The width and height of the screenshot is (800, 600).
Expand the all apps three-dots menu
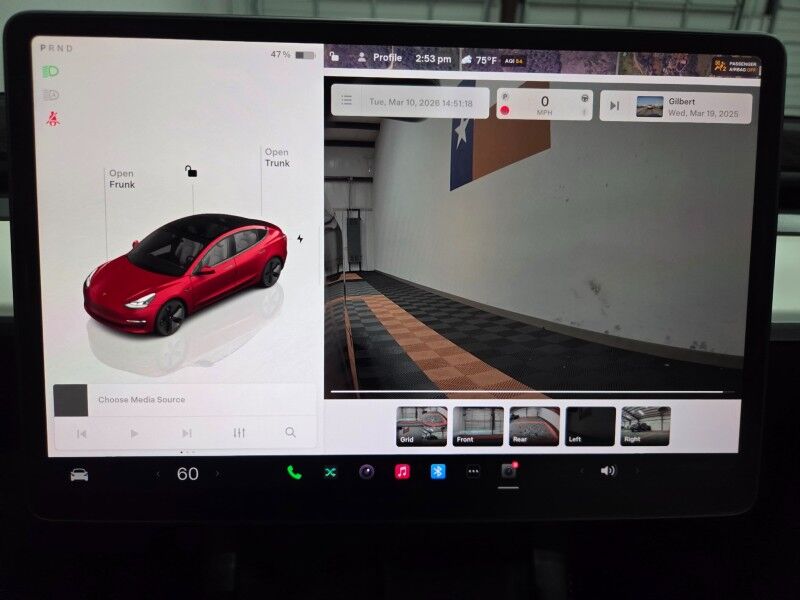point(473,472)
